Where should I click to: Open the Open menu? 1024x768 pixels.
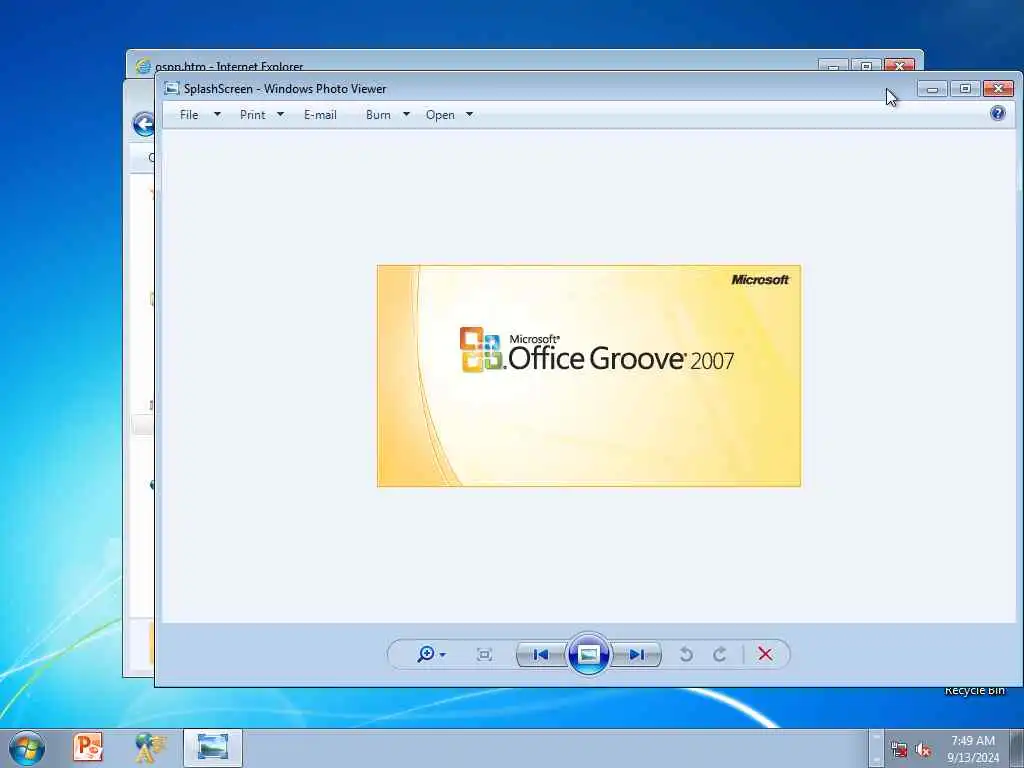[440, 115]
